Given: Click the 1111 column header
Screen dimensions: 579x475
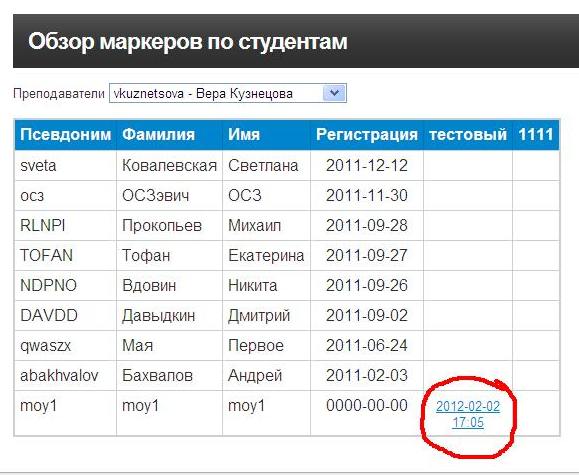Looking at the screenshot, I should point(536,134).
